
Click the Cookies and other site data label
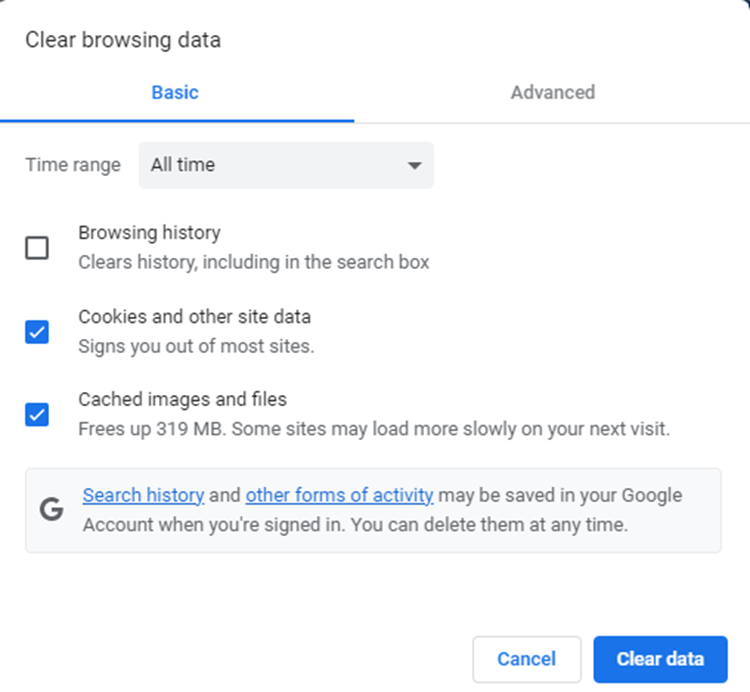coord(194,316)
